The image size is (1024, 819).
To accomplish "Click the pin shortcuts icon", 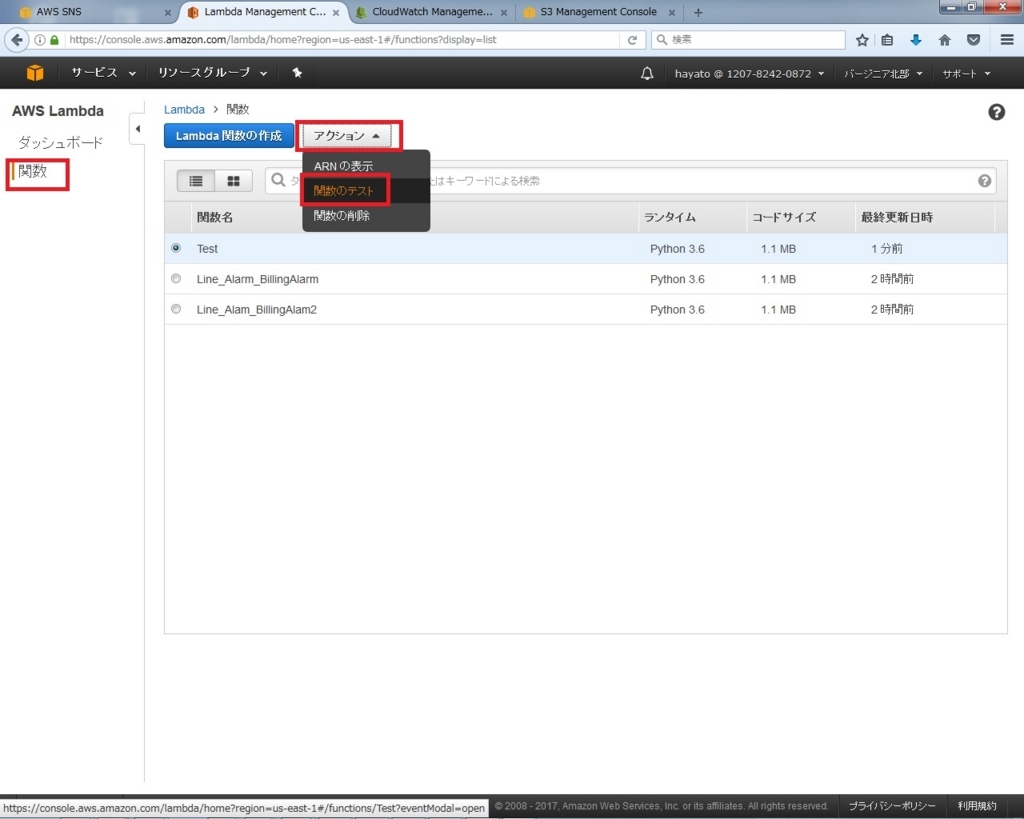I will pos(297,72).
